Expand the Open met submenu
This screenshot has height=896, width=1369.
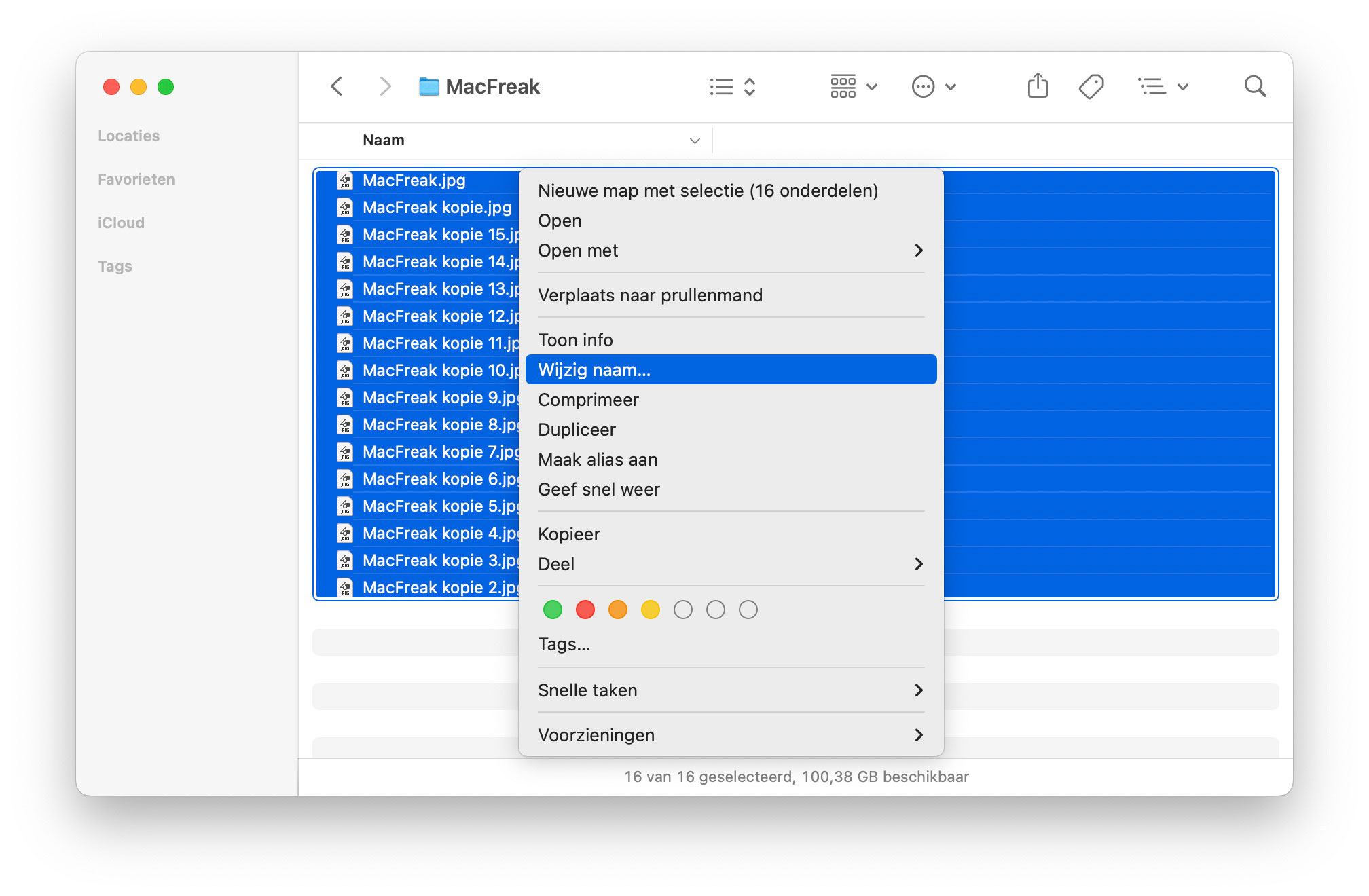pos(731,250)
